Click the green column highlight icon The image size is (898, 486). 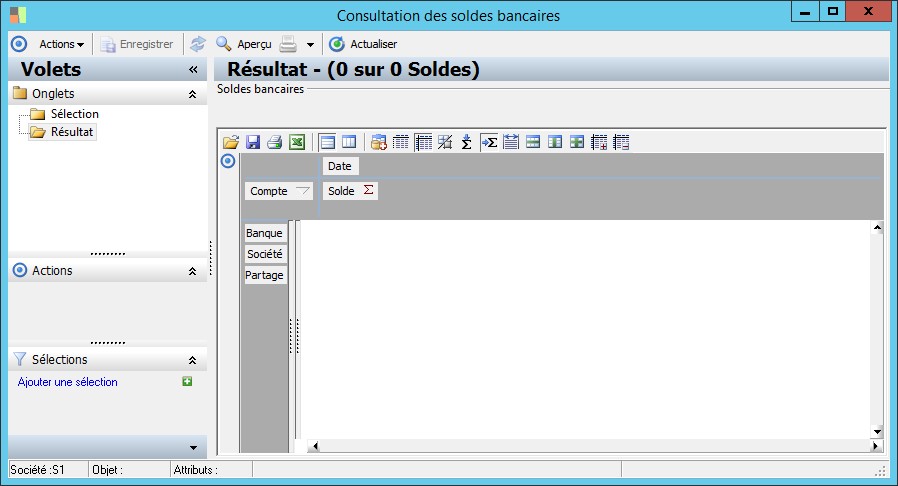pyautogui.click(x=555, y=142)
